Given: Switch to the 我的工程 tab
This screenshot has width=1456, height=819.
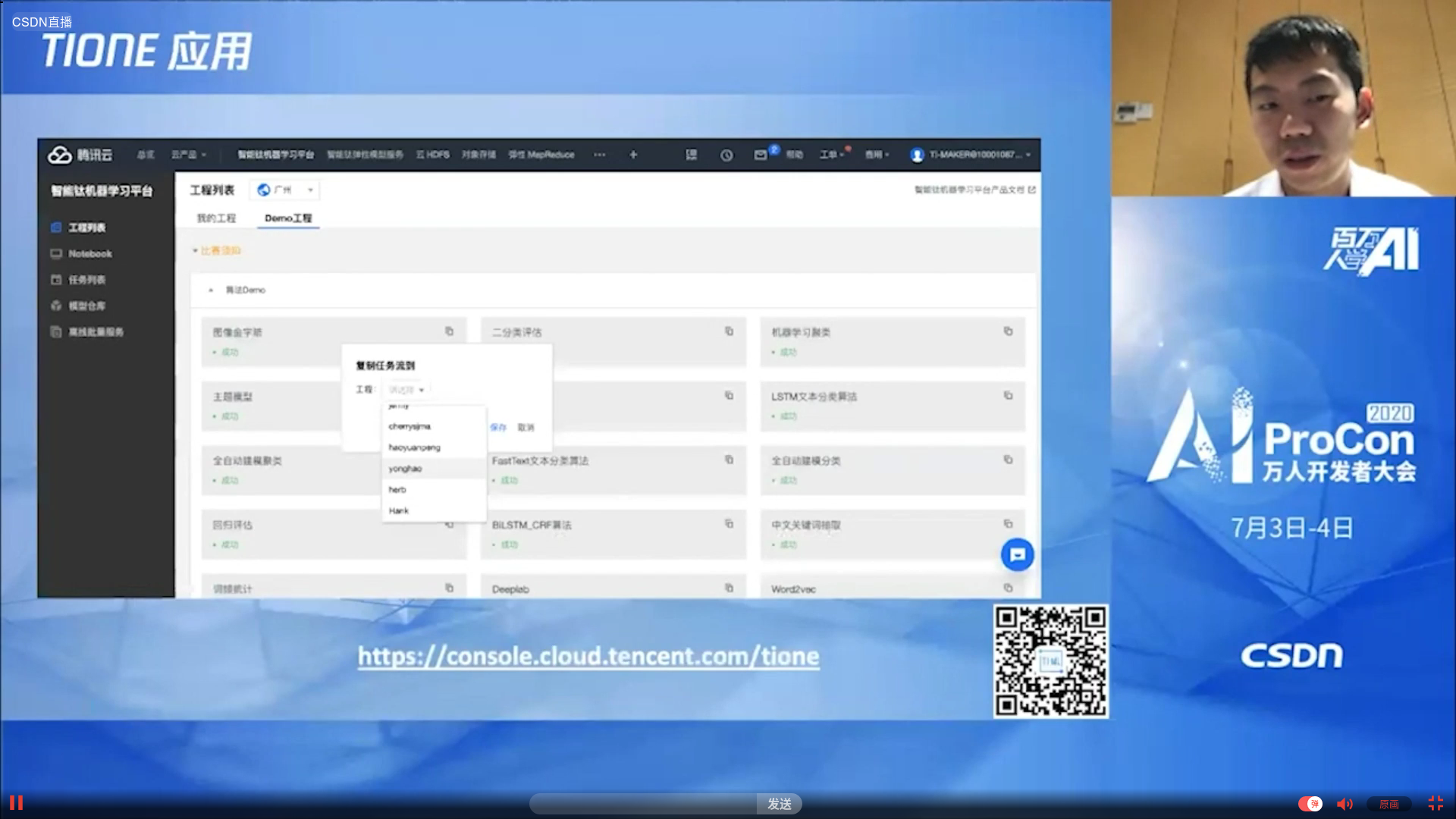Looking at the screenshot, I should click(x=216, y=218).
